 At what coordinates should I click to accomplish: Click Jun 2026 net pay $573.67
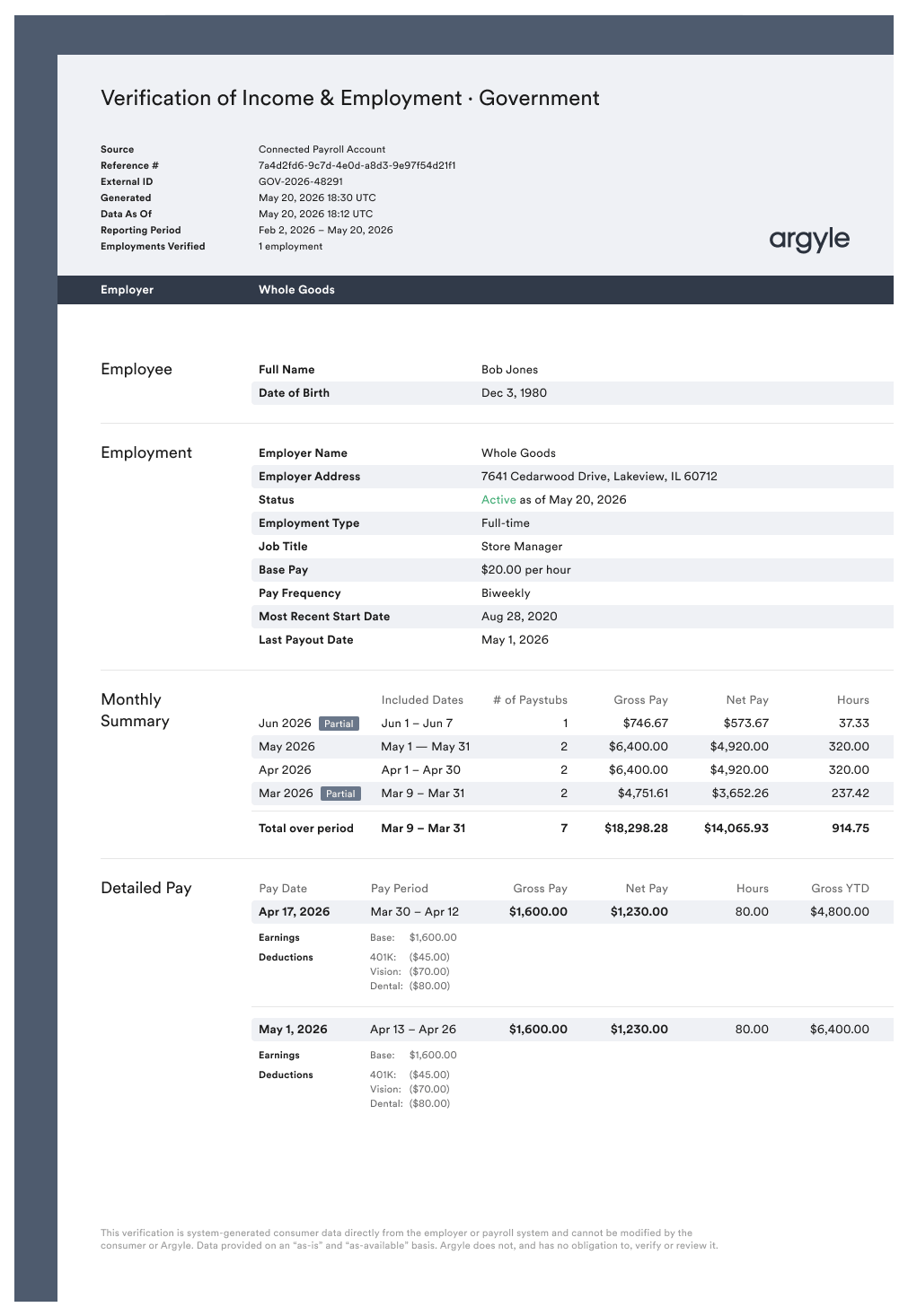coord(746,724)
